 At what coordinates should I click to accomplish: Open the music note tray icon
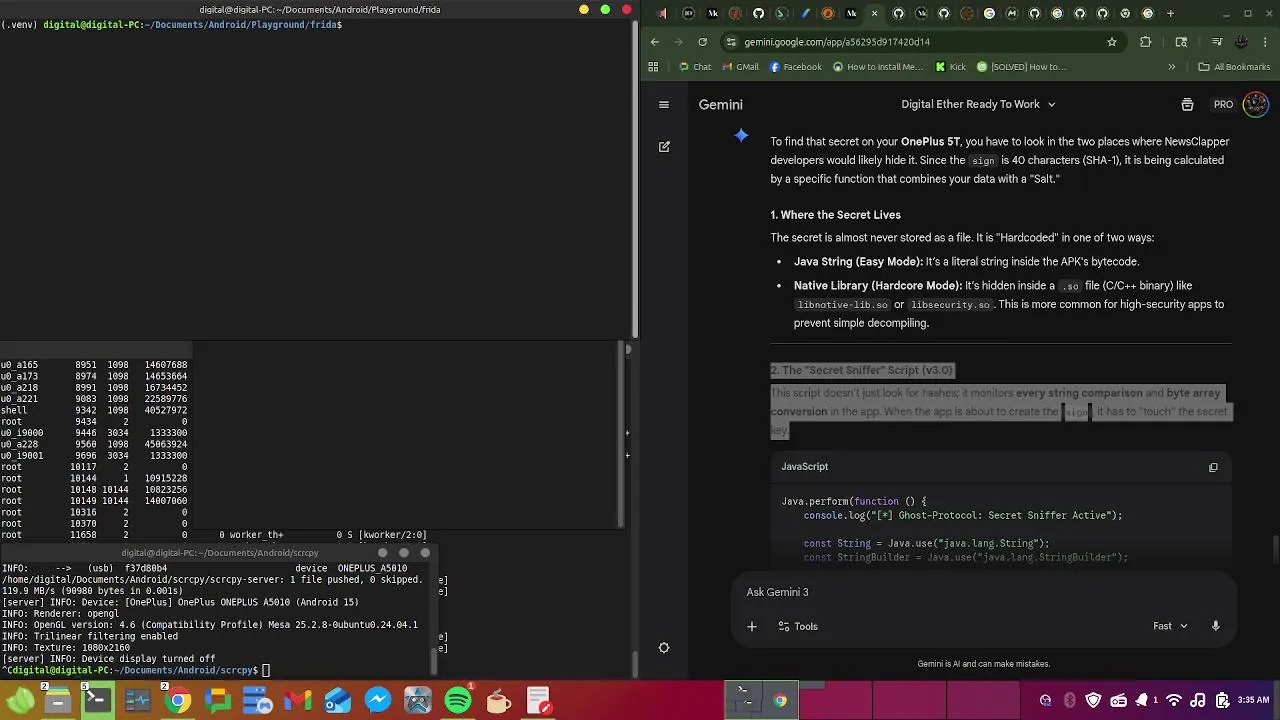(1197, 700)
